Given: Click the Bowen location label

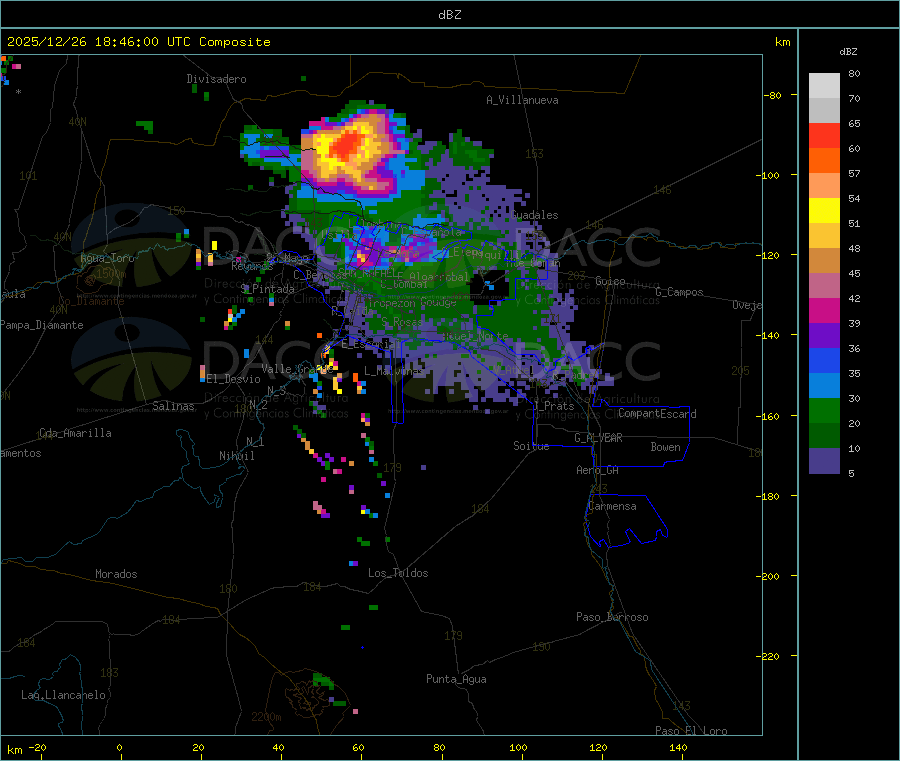Looking at the screenshot, I should (665, 447).
